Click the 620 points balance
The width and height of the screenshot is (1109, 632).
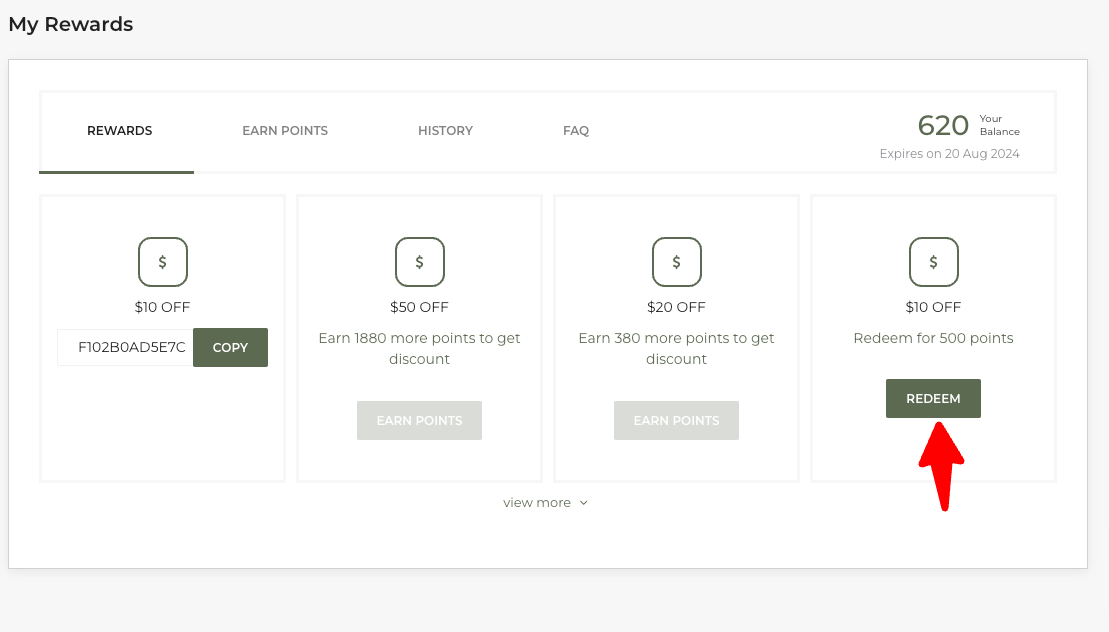tap(943, 125)
